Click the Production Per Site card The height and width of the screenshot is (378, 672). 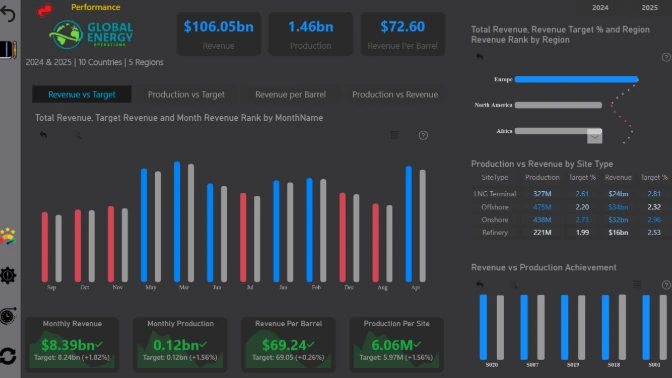pyautogui.click(x=396, y=344)
